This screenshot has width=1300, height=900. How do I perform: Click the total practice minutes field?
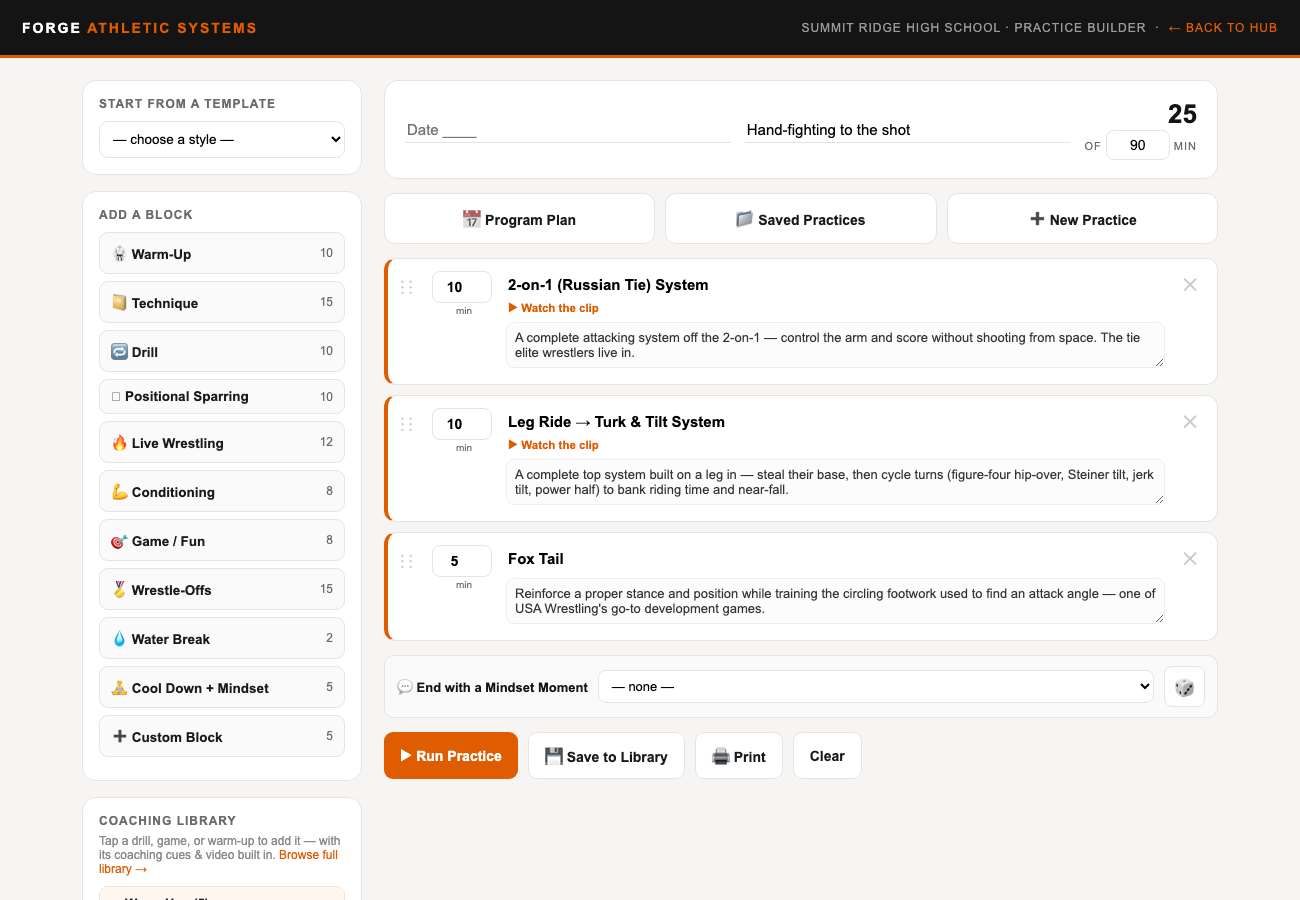(1138, 145)
